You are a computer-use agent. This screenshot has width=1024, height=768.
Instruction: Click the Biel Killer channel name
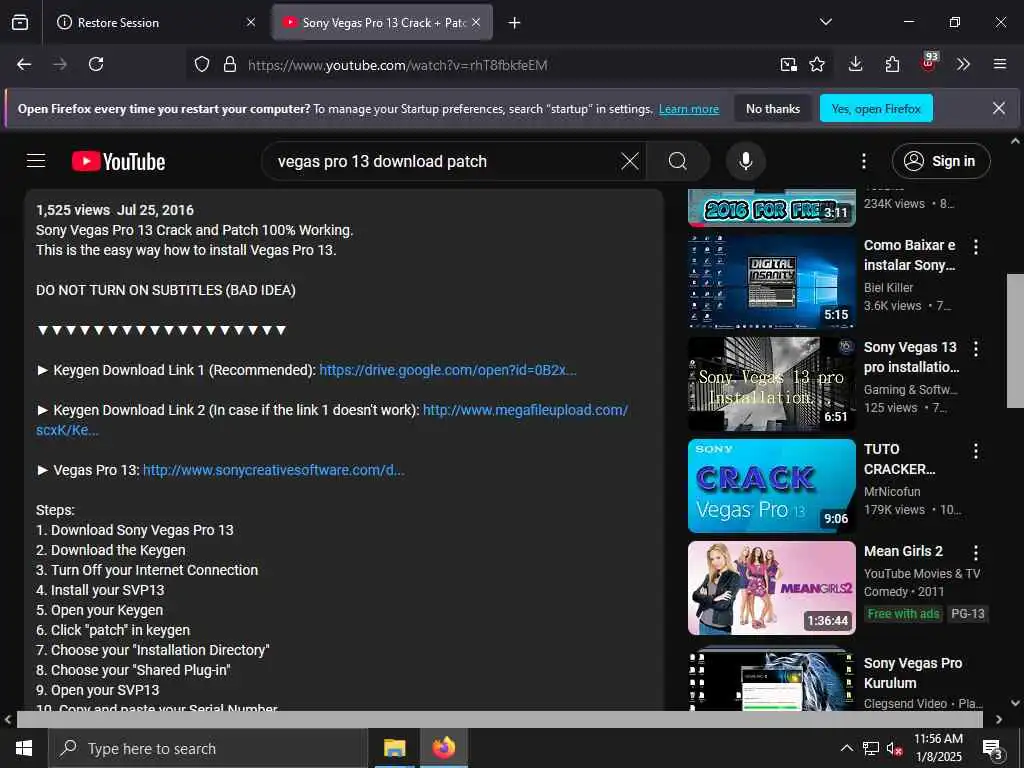tap(888, 287)
